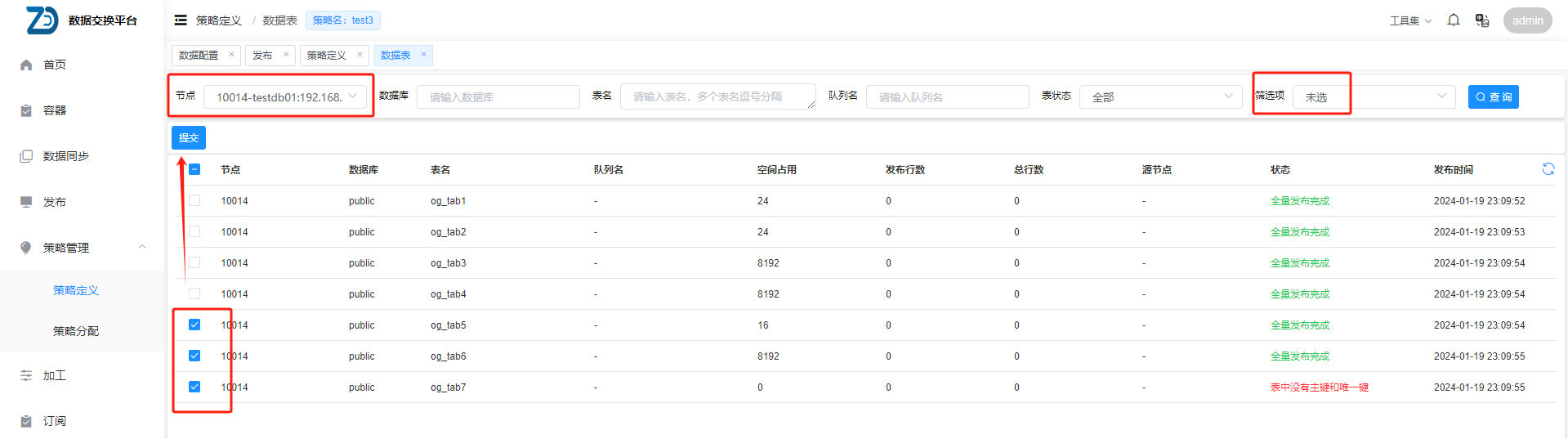
Task: Select 策略分配 in sidebar menu
Action: 76,331
